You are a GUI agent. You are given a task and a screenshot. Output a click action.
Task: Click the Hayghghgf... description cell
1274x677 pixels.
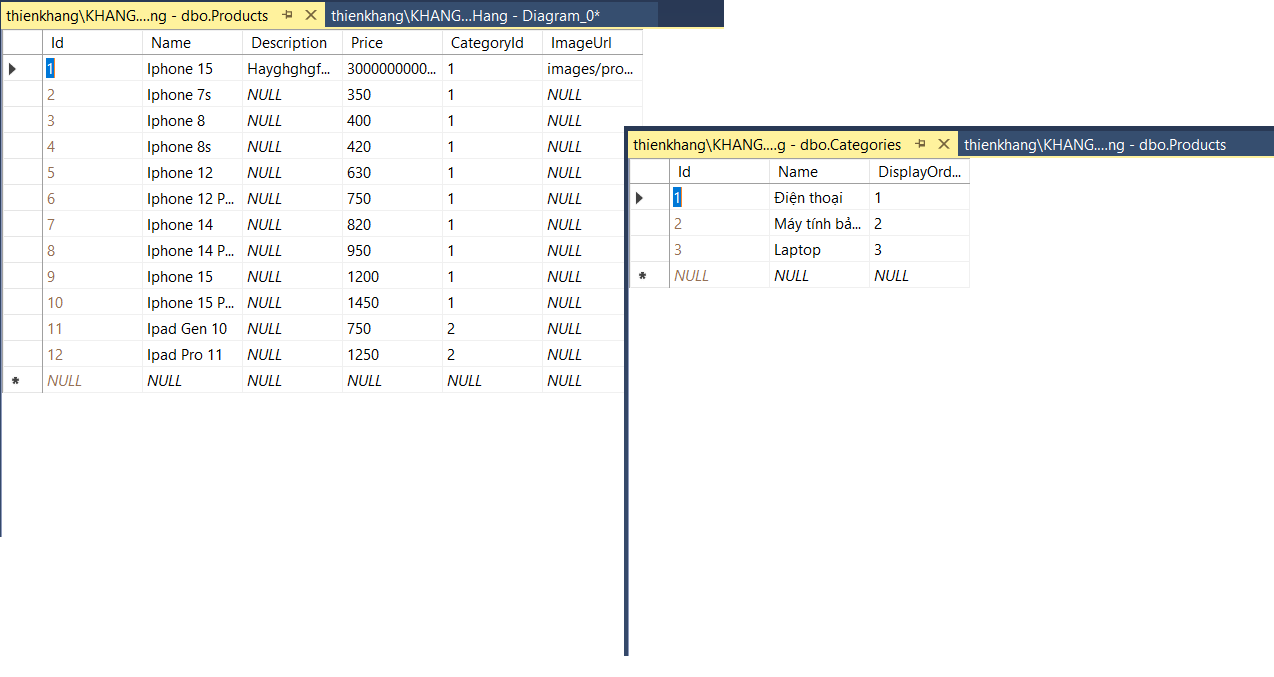292,69
